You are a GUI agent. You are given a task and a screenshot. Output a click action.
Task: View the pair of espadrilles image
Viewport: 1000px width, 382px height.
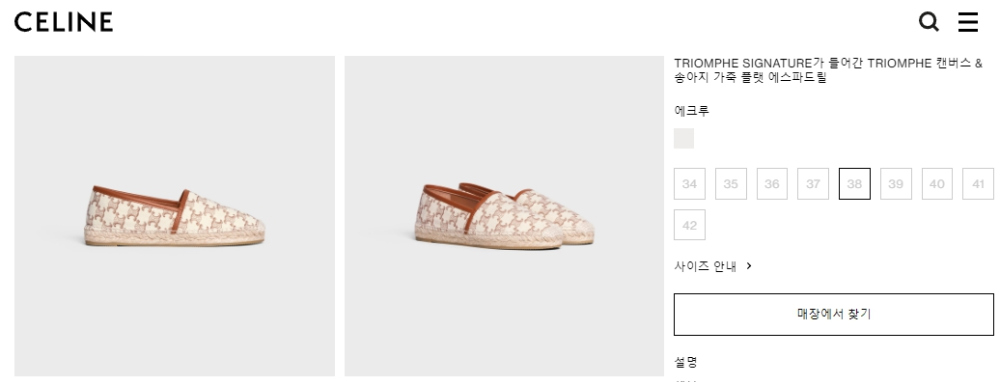(504, 216)
